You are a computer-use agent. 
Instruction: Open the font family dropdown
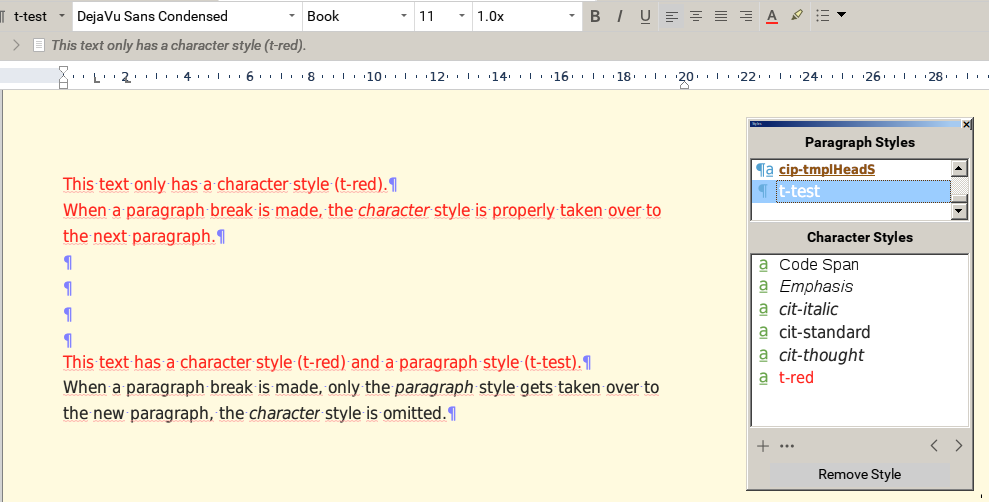(x=291, y=16)
